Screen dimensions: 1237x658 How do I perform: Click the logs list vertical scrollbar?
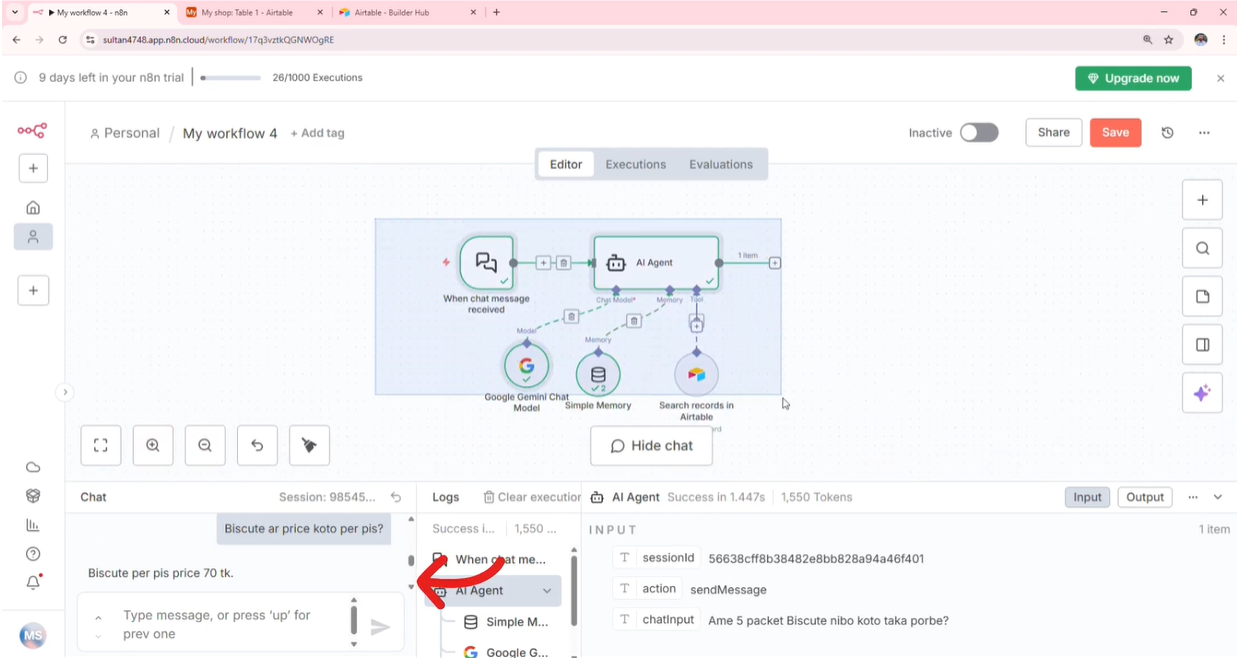pos(573,590)
